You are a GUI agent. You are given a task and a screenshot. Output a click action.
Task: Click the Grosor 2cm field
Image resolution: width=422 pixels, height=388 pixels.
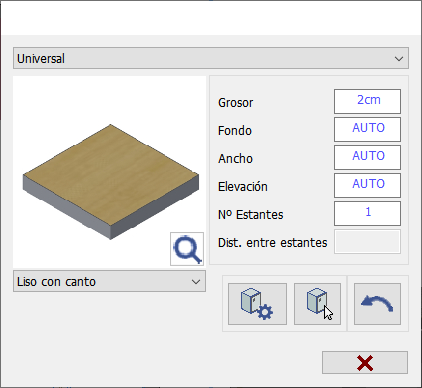pyautogui.click(x=367, y=101)
